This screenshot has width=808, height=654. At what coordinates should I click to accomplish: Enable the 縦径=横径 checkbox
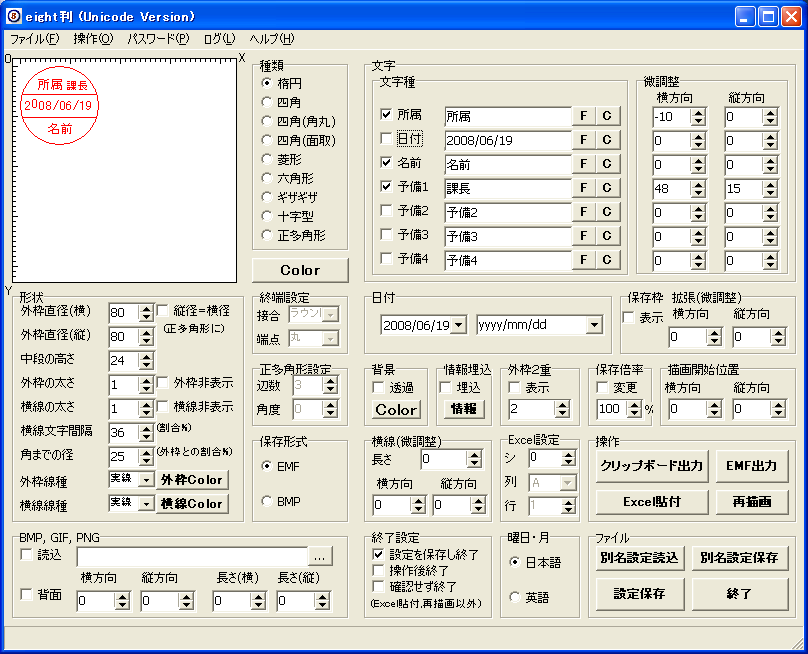coord(162,310)
